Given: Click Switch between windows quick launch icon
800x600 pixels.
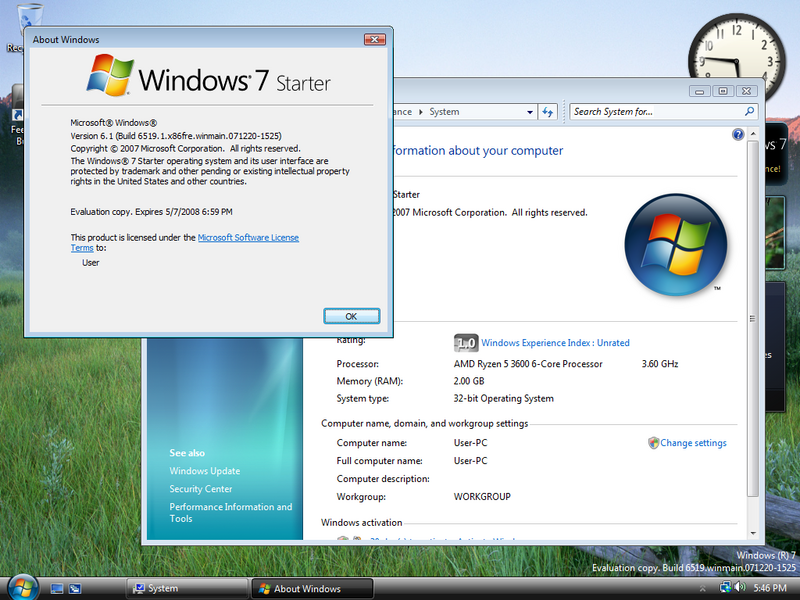Looking at the screenshot, I should tap(75, 589).
